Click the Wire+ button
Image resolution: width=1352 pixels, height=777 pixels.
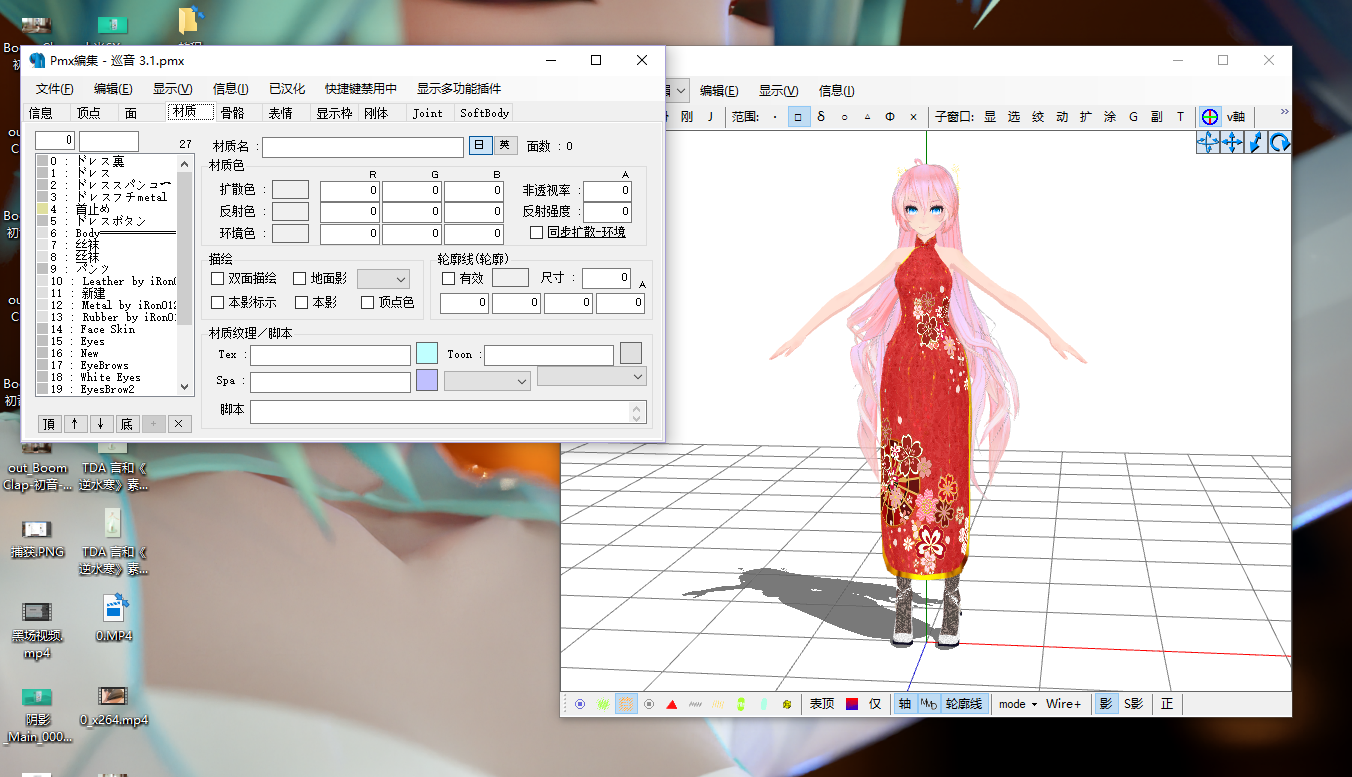(1064, 704)
